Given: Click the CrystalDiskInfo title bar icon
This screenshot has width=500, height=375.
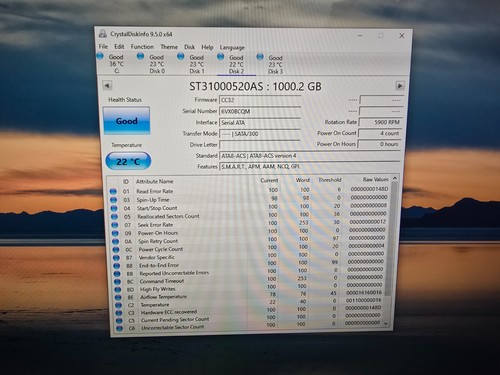Looking at the screenshot, I should point(103,34).
